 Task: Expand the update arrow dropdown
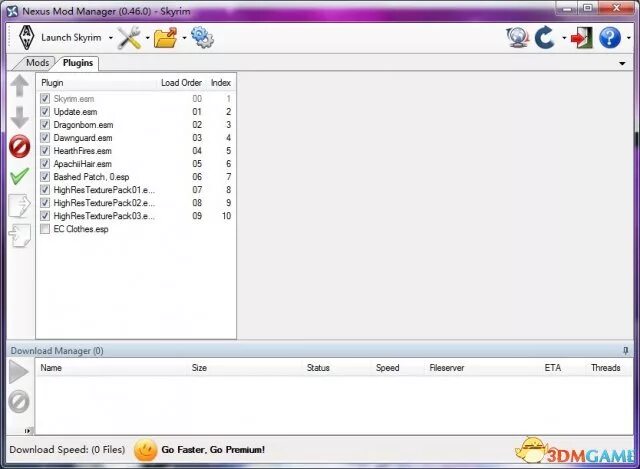click(564, 38)
